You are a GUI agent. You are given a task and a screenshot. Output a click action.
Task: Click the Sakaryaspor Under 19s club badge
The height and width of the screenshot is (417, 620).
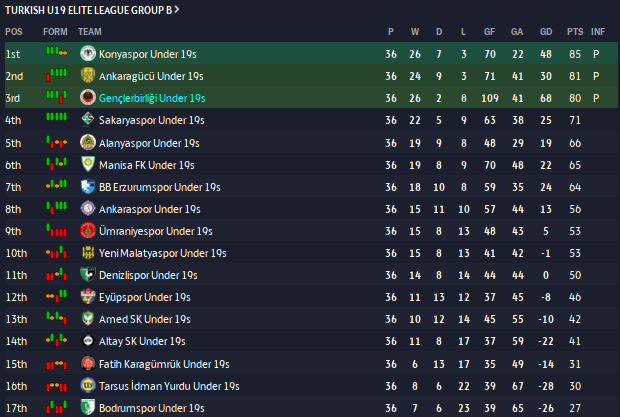click(88, 120)
